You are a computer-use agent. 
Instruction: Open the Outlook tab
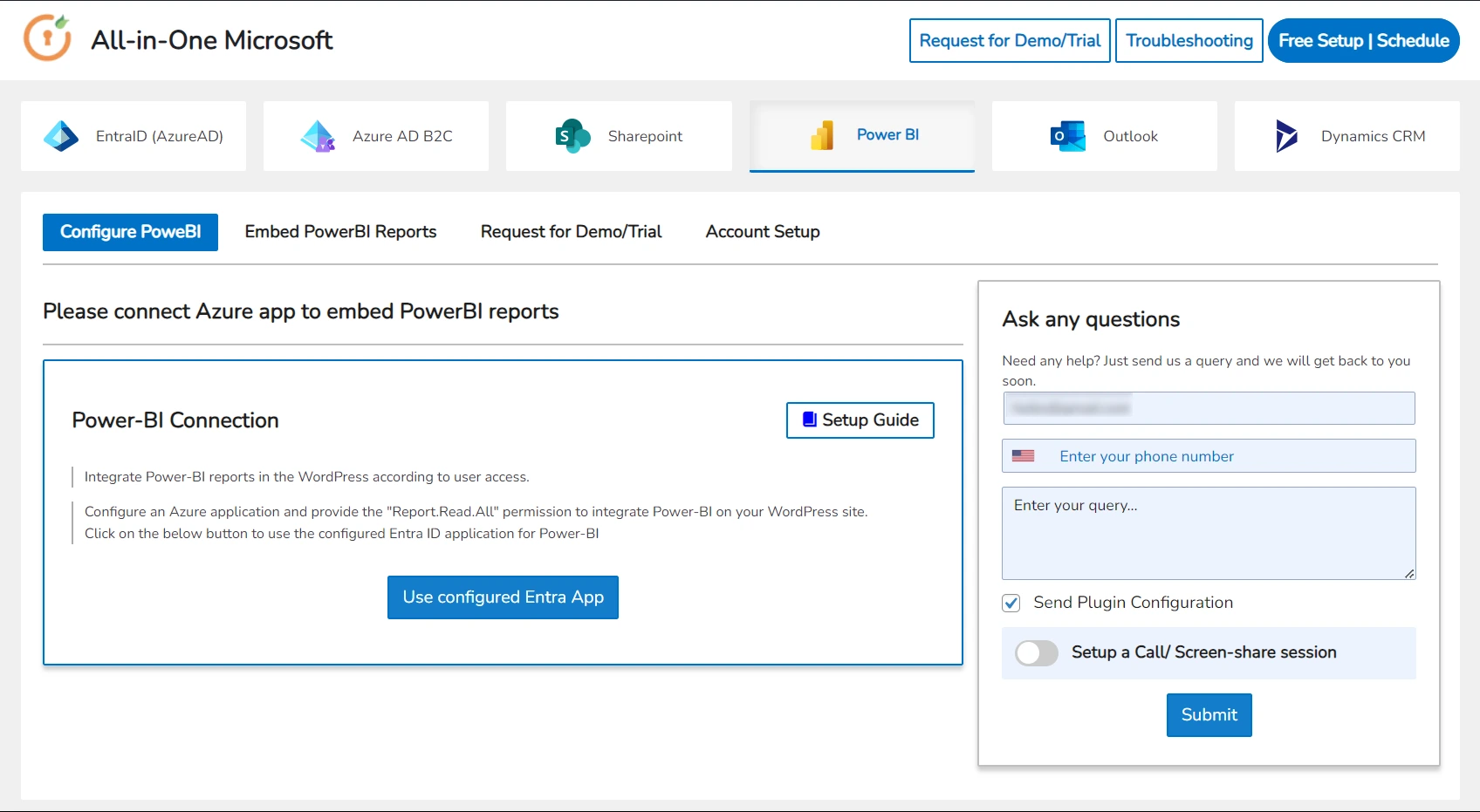[x=1105, y=136]
